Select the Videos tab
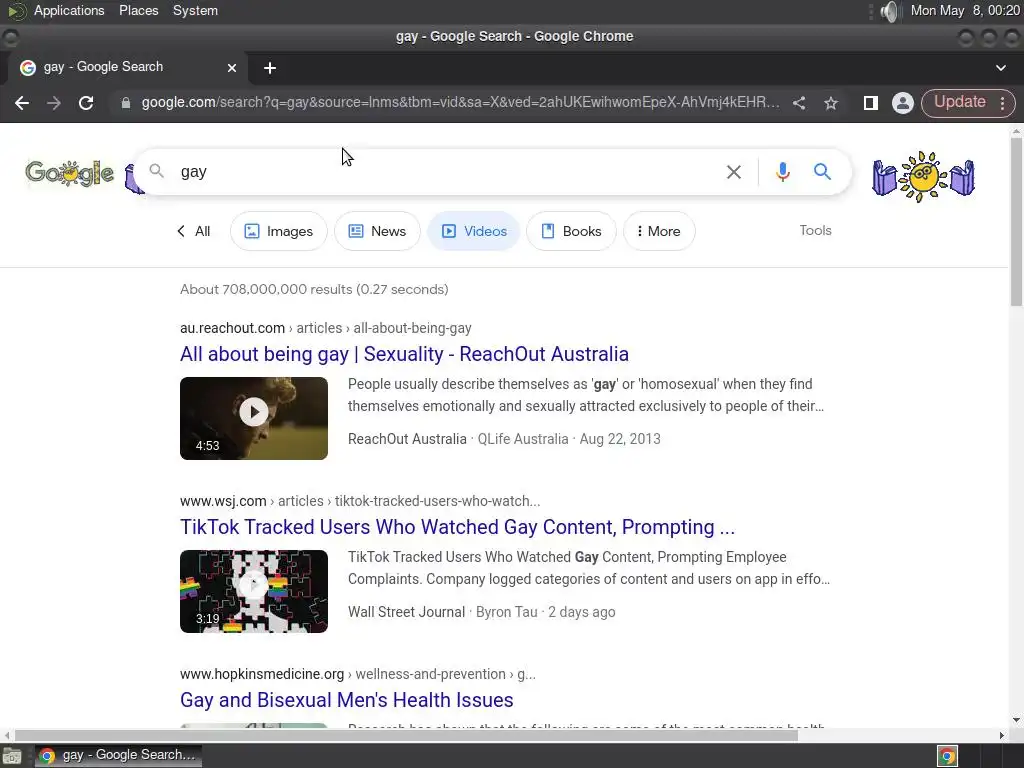1024x768 pixels. (x=473, y=231)
